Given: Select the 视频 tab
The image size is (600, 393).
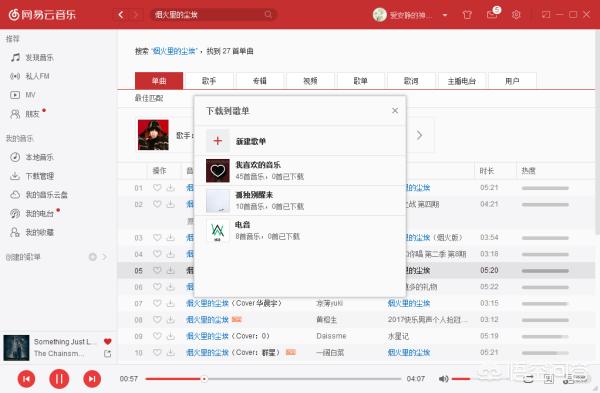Looking at the screenshot, I should pos(310,81).
